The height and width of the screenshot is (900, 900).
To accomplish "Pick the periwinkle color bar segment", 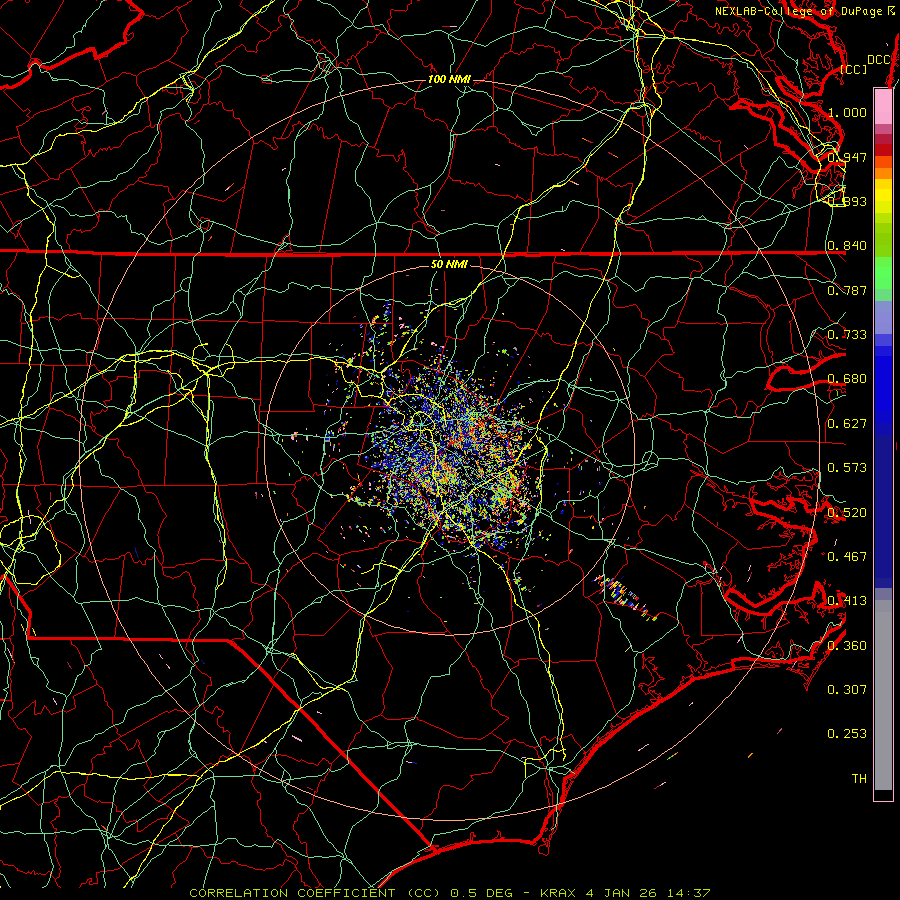I will [883, 317].
